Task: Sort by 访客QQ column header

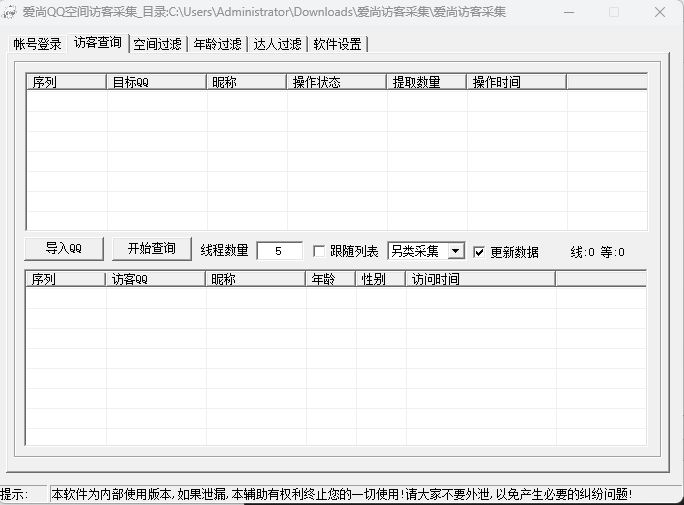Action: point(156,279)
